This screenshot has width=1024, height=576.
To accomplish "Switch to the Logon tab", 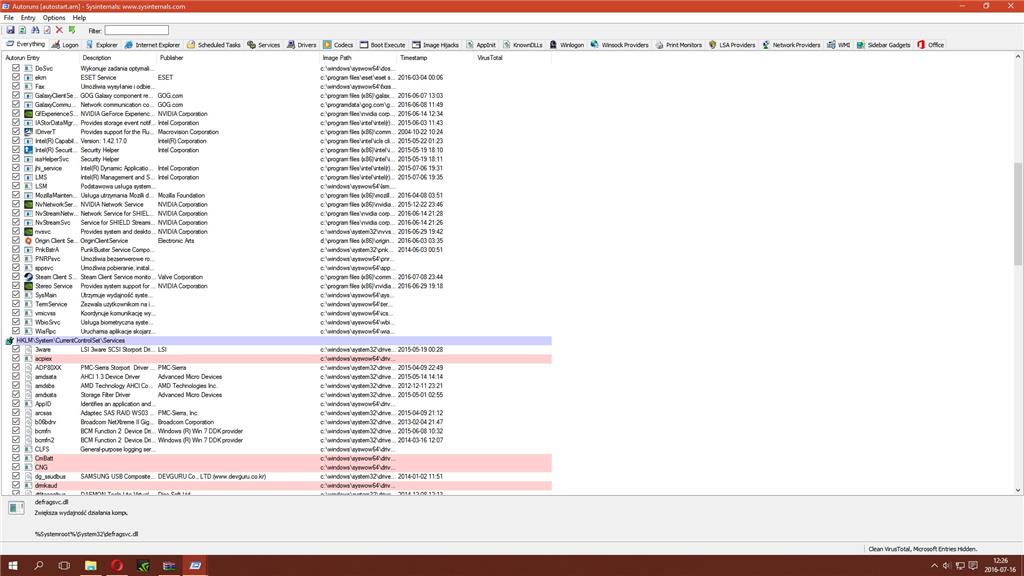I will (65, 45).
